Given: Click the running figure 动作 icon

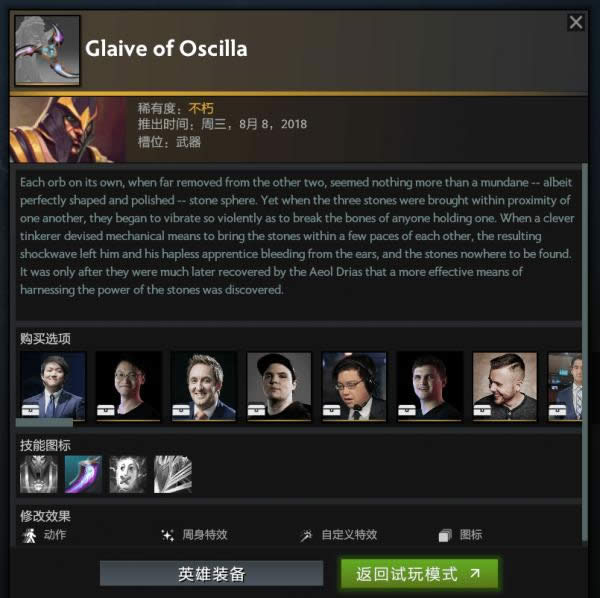Looking at the screenshot, I should (x=29, y=535).
